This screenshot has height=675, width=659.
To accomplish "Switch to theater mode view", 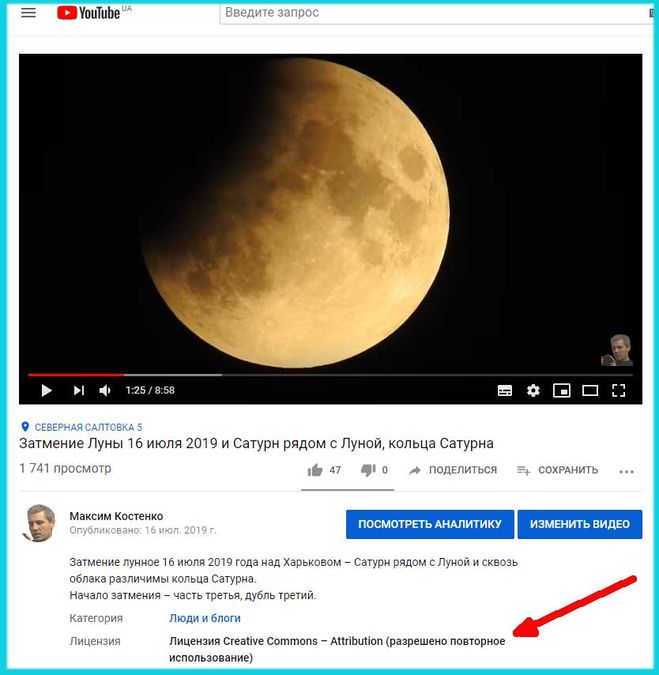I will [590, 390].
